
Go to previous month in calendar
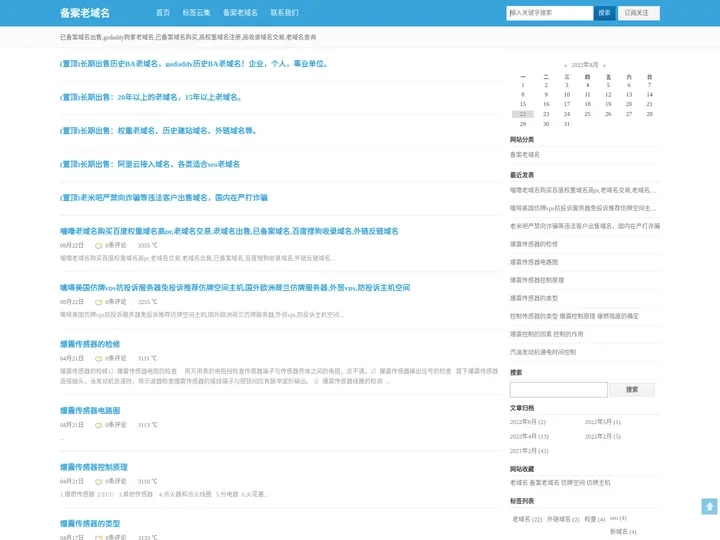[x=565, y=65]
